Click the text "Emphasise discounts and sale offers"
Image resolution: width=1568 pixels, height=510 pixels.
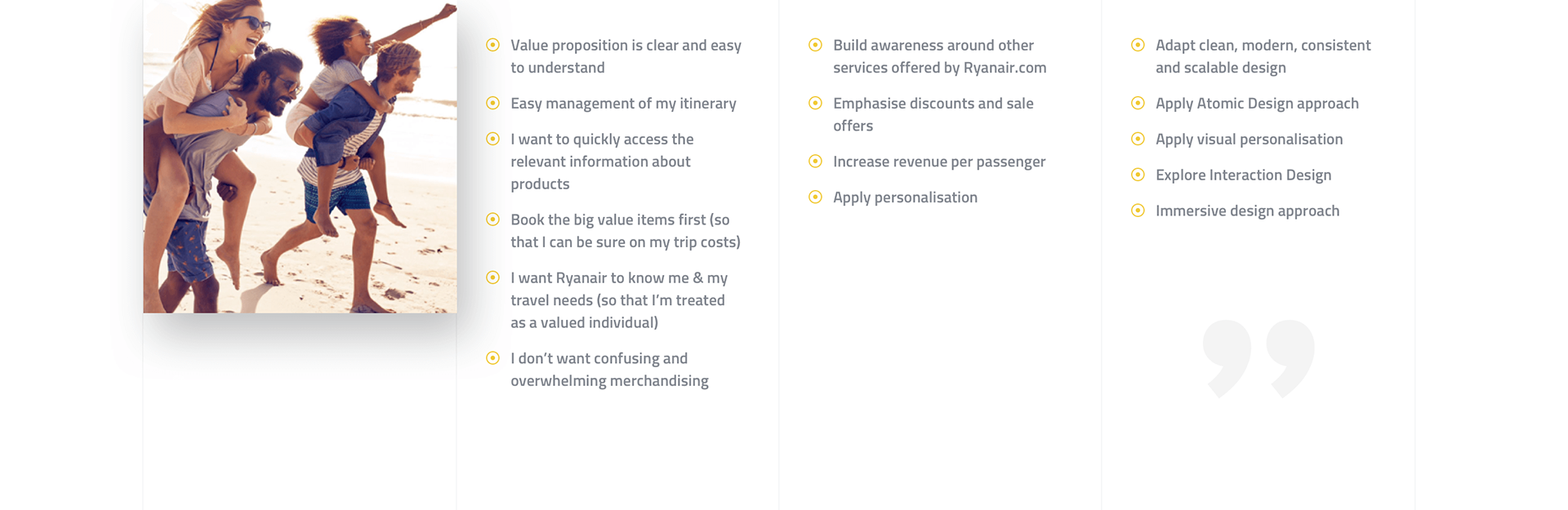[x=933, y=114]
